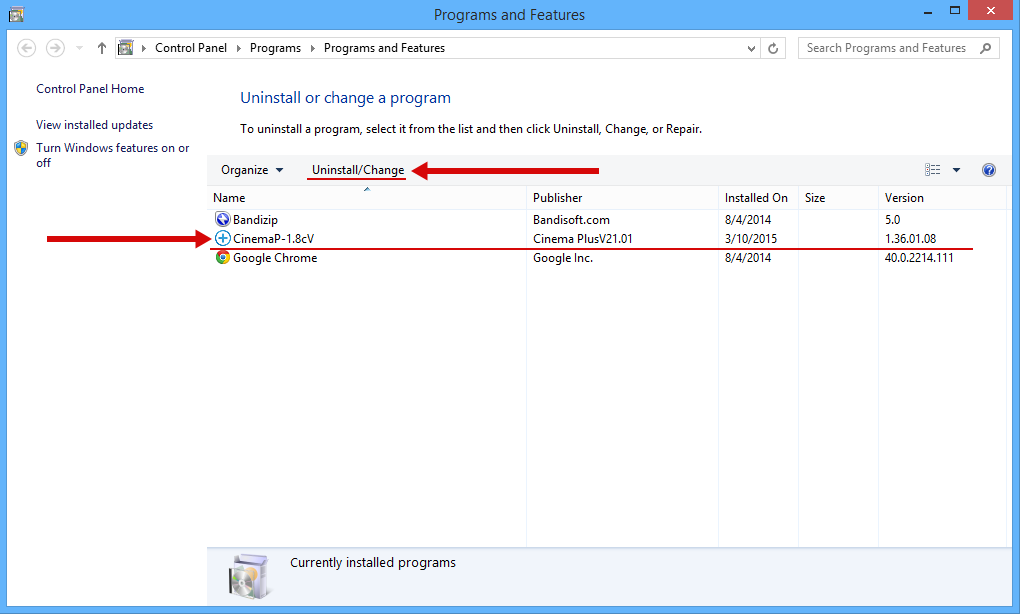1020x614 pixels.
Task: Select the Bandizip entry name
Action: (255, 220)
